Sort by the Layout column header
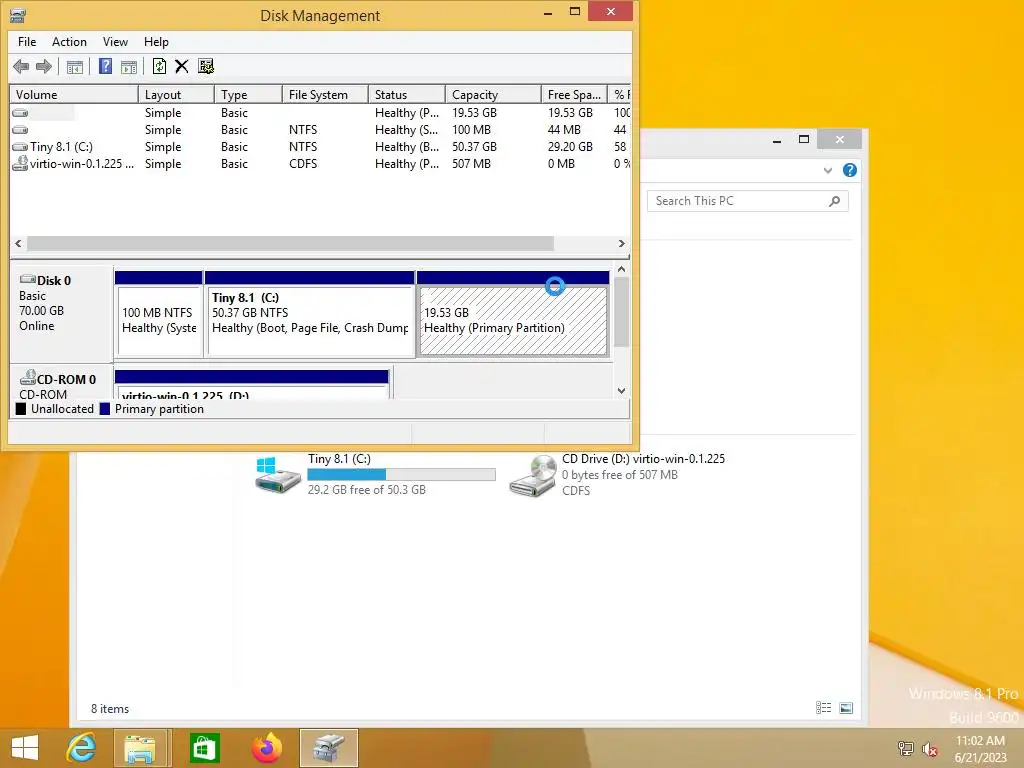This screenshot has width=1024, height=768. 176,95
